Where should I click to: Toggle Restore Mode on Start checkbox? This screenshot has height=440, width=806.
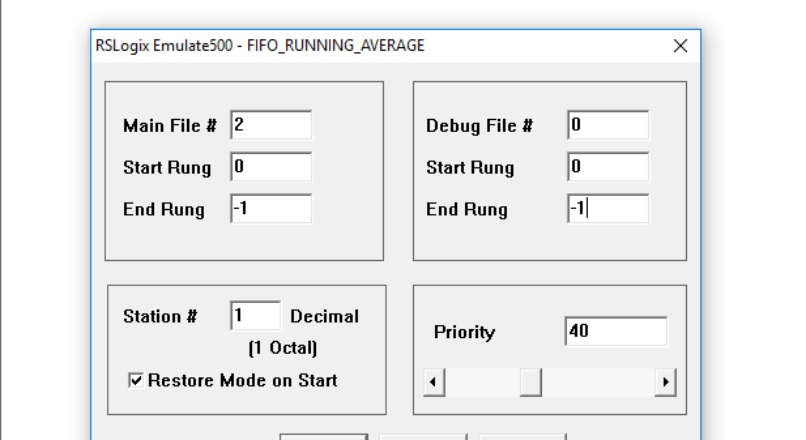[136, 380]
